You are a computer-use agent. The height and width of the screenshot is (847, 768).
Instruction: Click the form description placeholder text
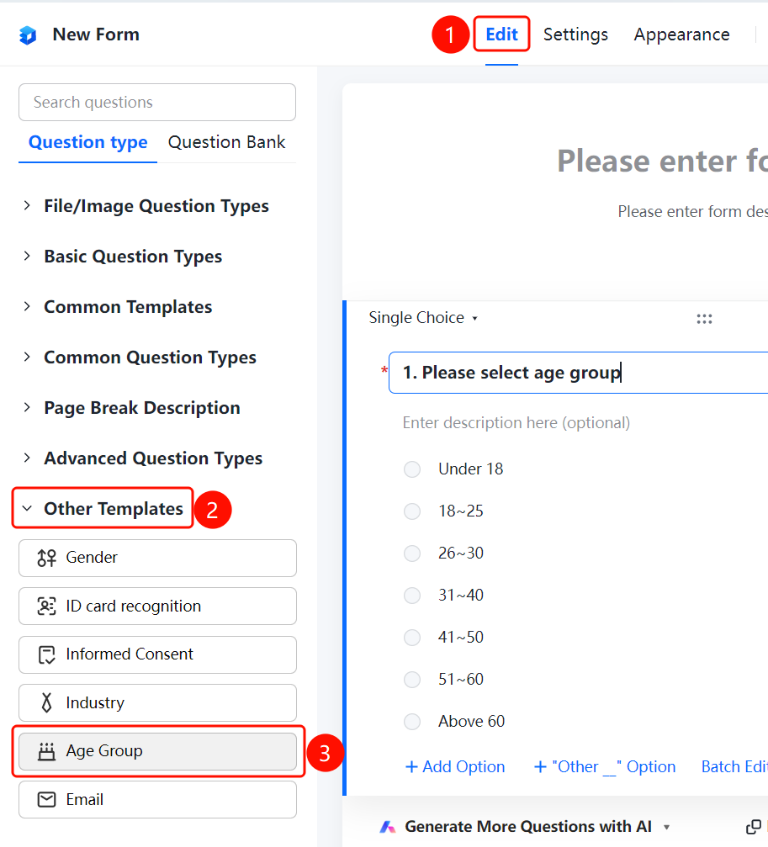click(x=692, y=211)
